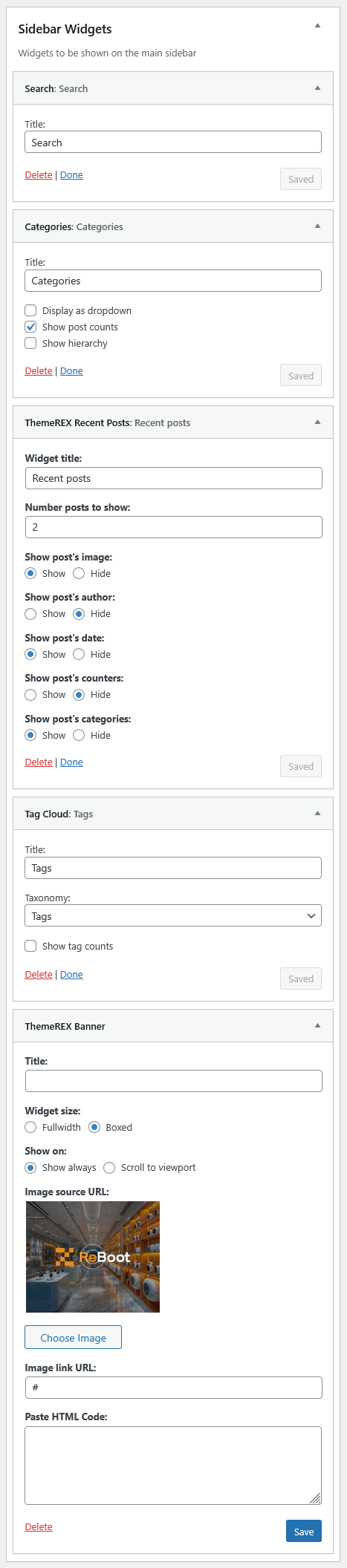Click Choose Image button
Screen dimensions: 347x1568
point(73,1337)
